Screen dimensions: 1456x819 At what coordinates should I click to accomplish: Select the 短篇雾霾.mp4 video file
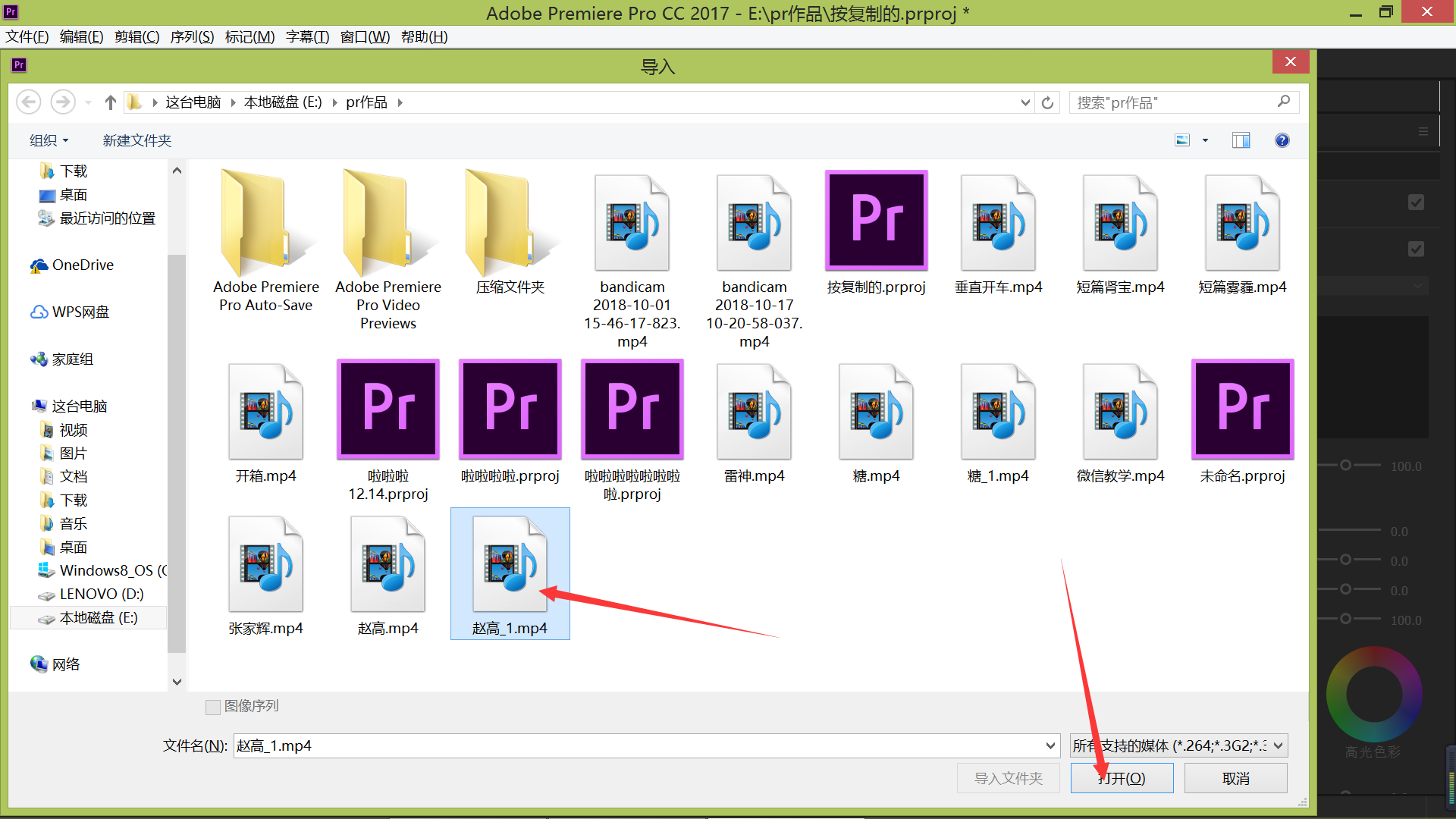click(1243, 223)
